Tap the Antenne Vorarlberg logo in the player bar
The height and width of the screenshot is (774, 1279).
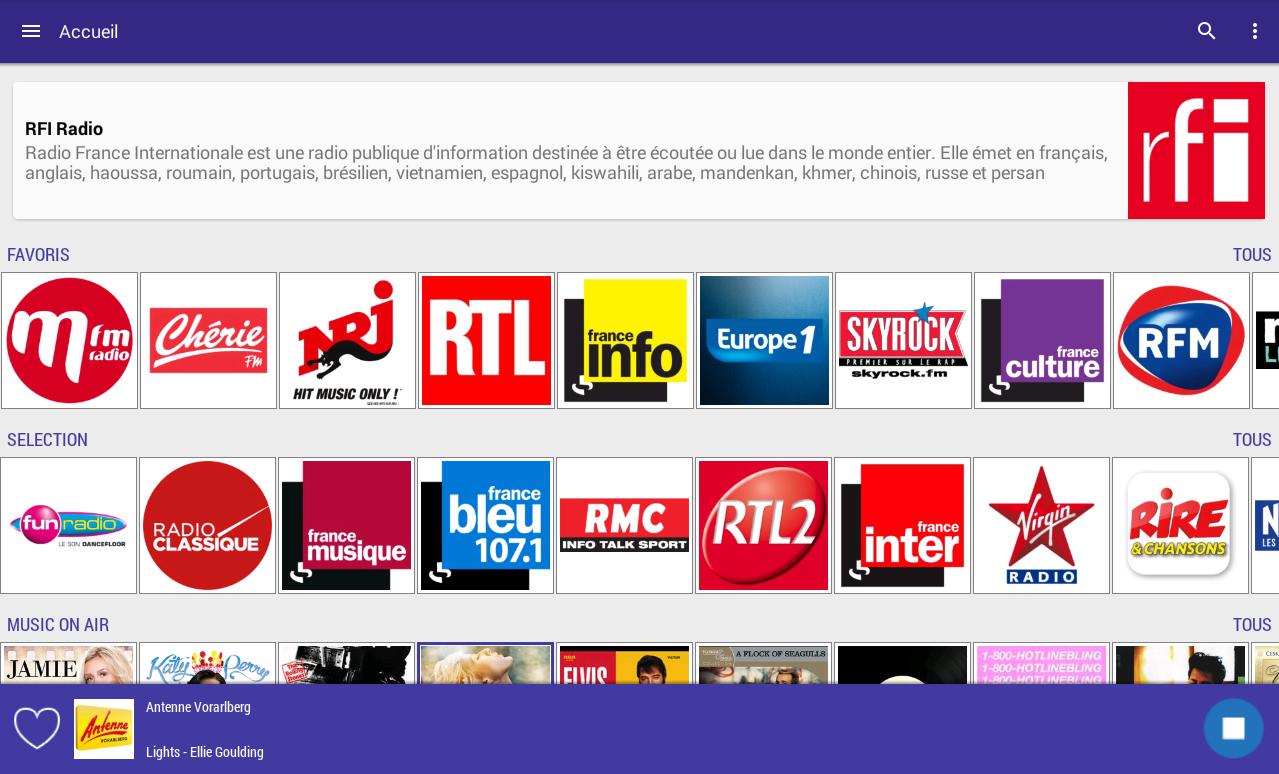point(104,729)
